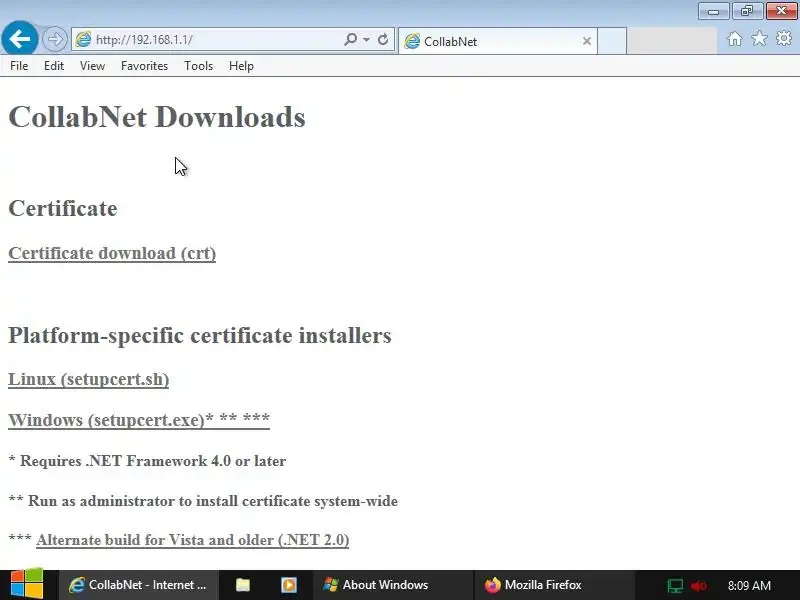Open the address bar dropdown arrow
The height and width of the screenshot is (600, 800).
[x=366, y=39]
